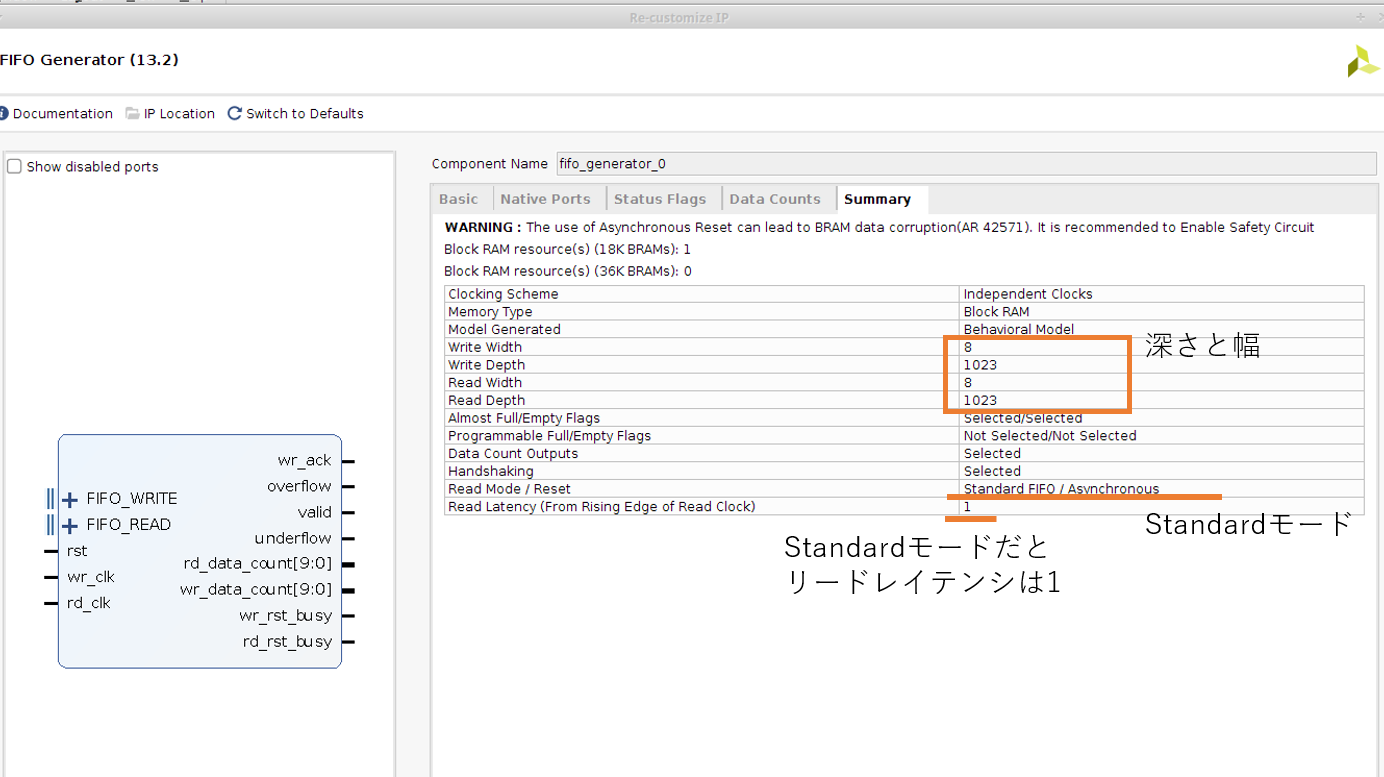Click the Summary tab
Image resolution: width=1384 pixels, height=777 pixels.
pyautogui.click(x=877, y=199)
